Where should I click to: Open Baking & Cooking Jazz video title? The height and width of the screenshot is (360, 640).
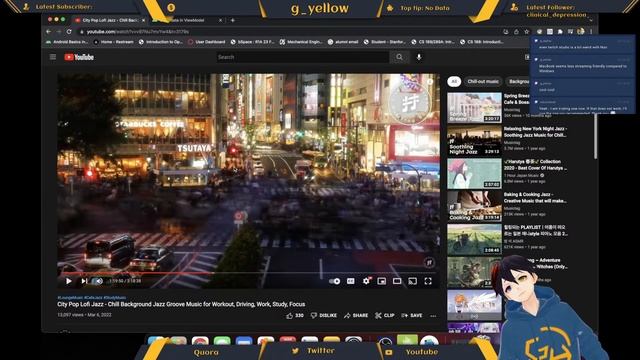pyautogui.click(x=535, y=198)
